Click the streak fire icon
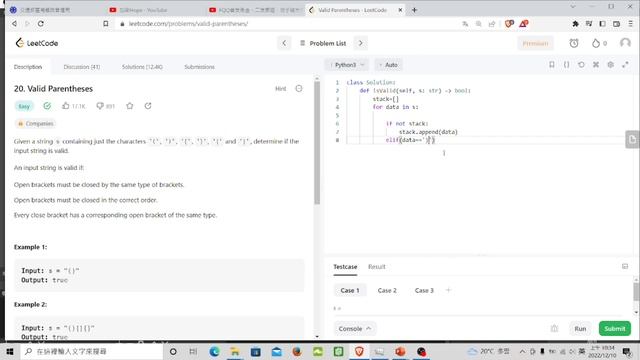640x360 pixels. coord(596,43)
